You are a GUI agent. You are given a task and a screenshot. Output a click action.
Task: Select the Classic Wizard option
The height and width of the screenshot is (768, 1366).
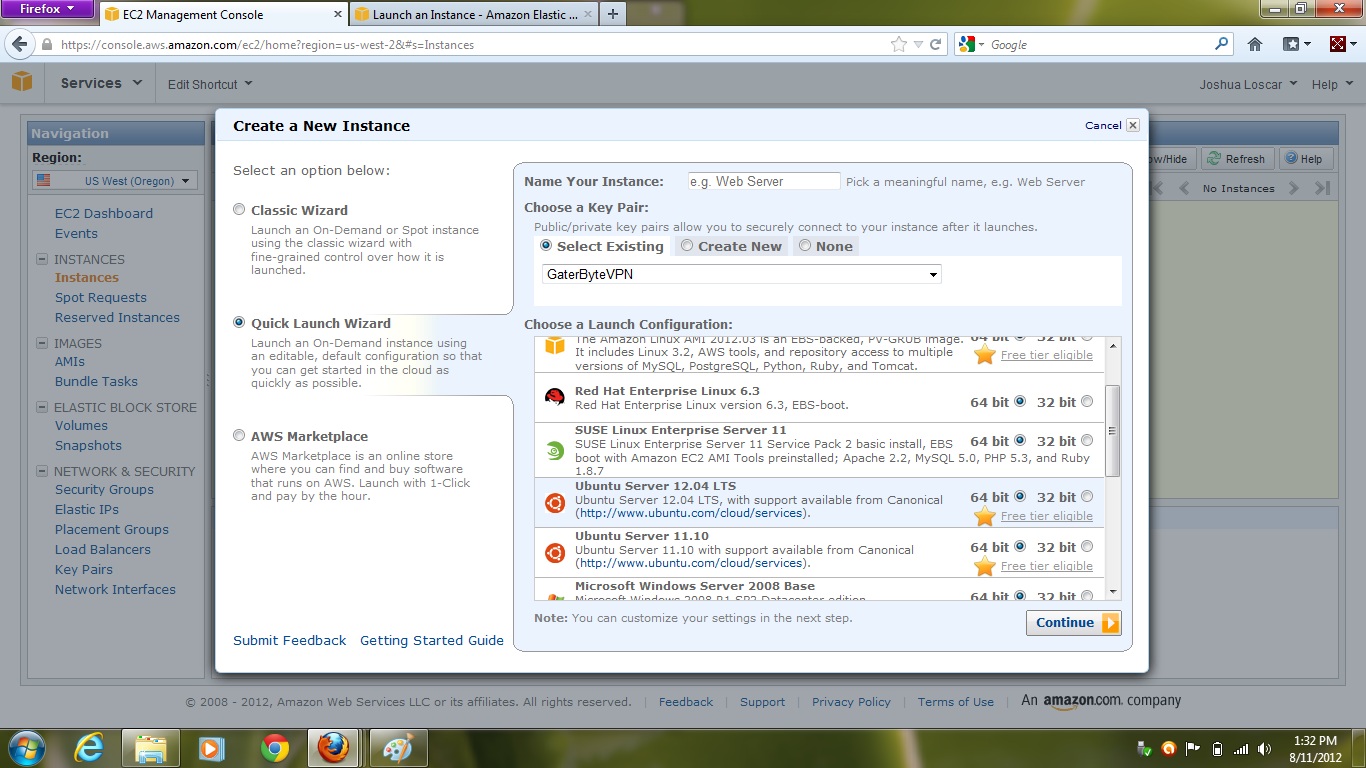point(239,210)
